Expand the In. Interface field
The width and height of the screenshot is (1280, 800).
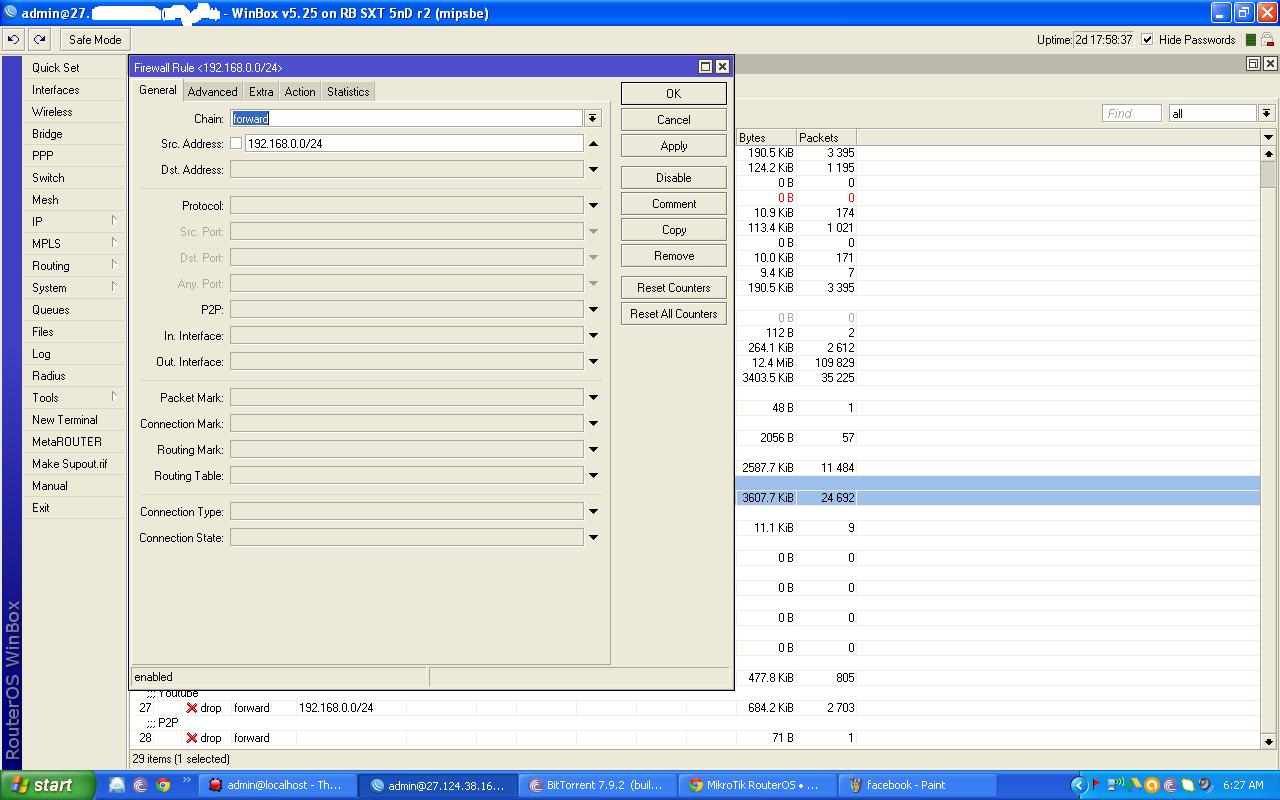[593, 335]
